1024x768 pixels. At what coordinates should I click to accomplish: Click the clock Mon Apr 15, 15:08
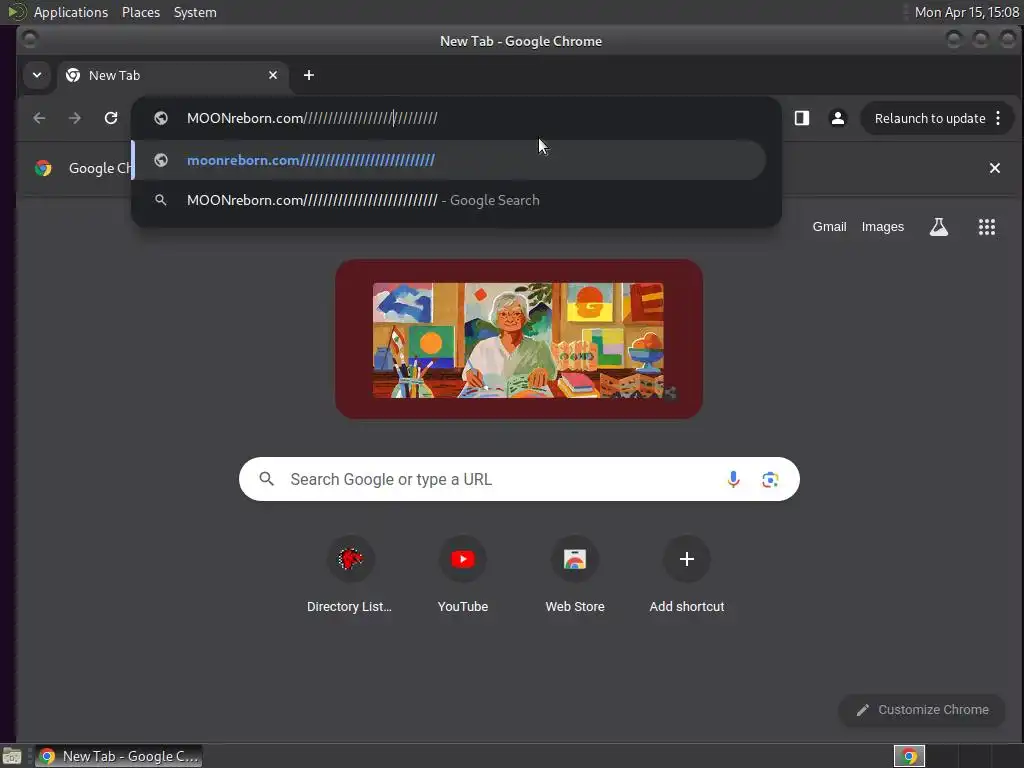tap(967, 12)
